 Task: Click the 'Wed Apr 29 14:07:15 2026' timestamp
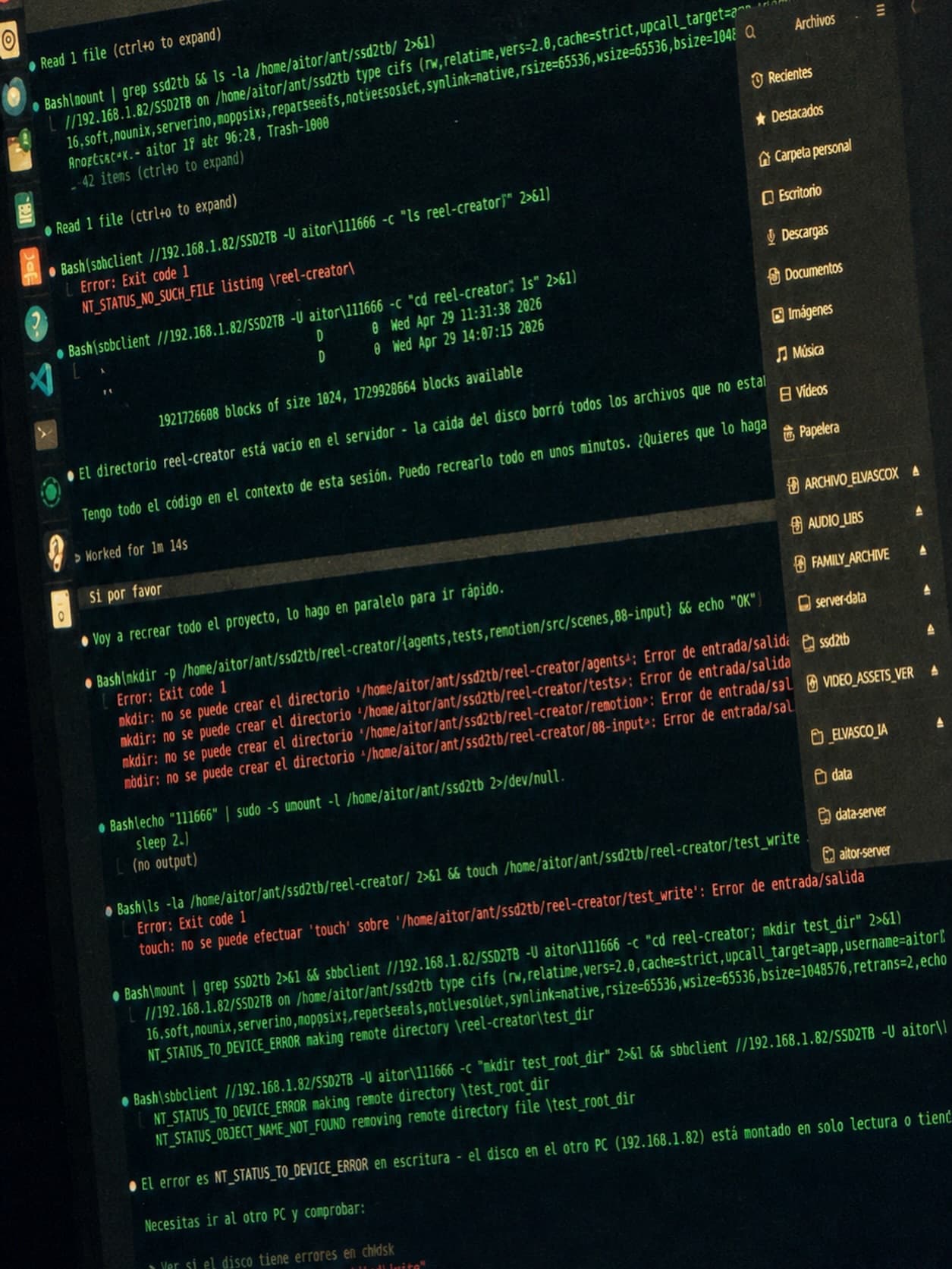point(468,337)
